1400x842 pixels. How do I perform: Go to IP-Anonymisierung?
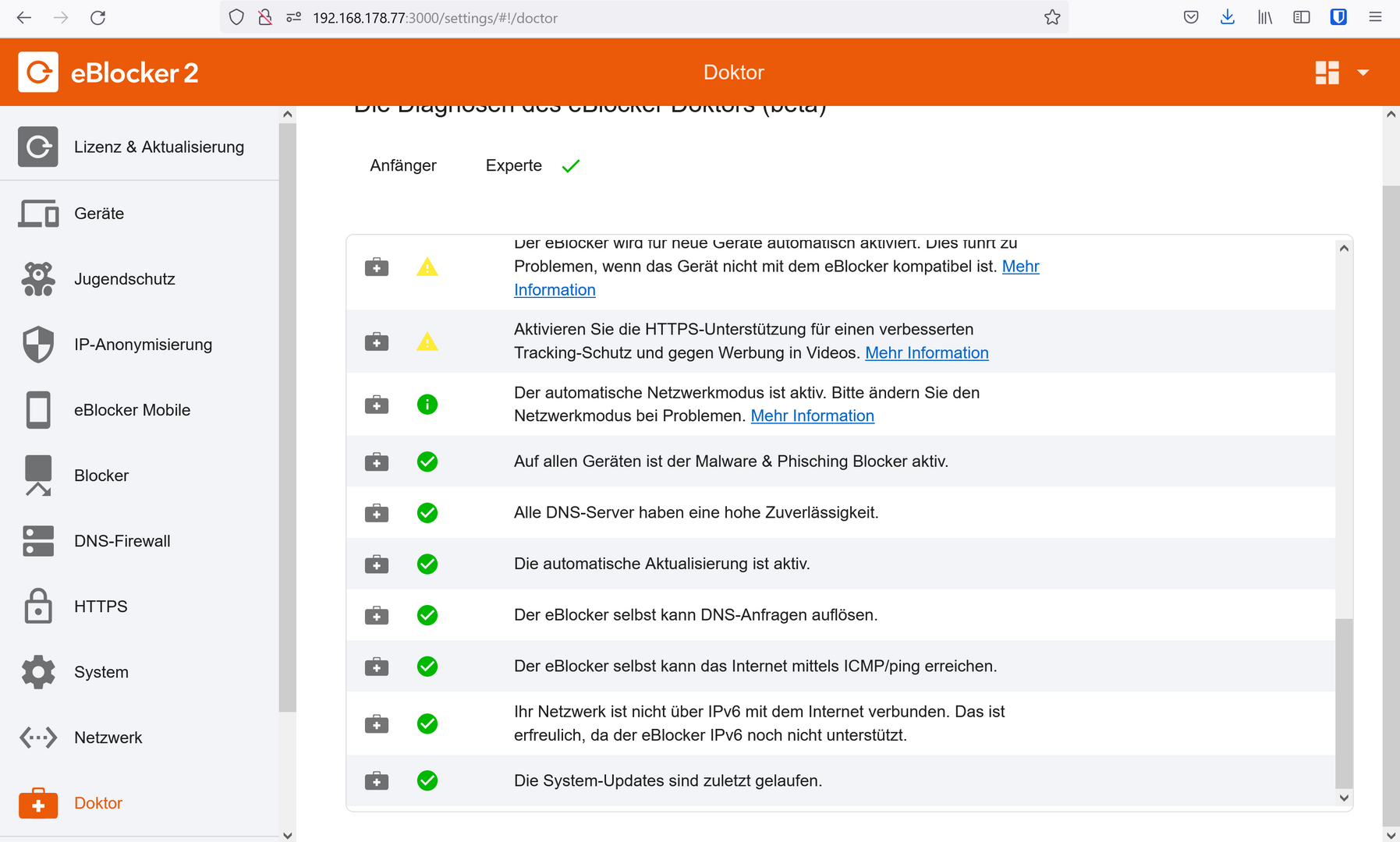140,345
